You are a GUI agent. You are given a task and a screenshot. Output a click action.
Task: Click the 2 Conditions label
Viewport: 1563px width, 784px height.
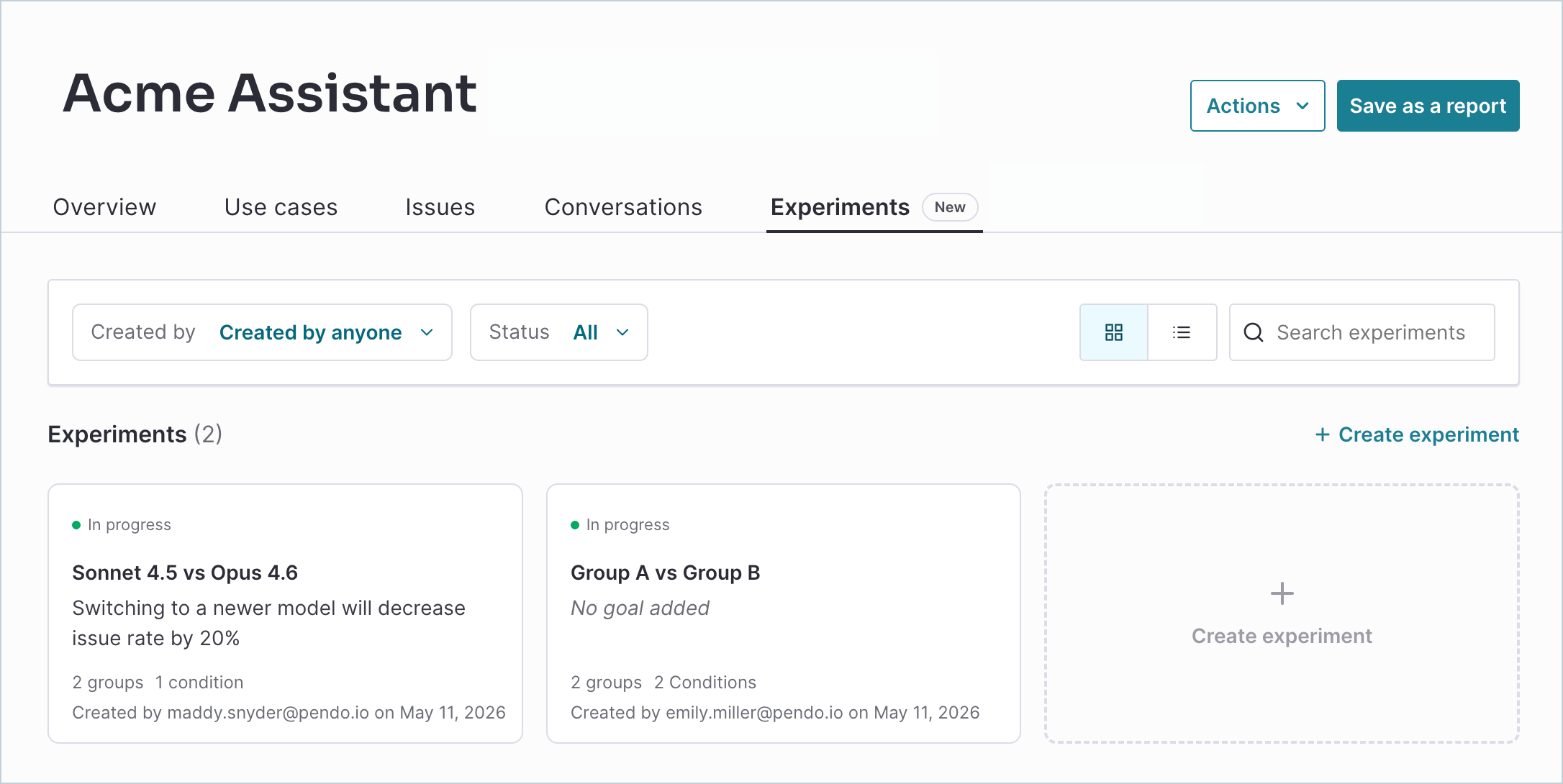(705, 683)
